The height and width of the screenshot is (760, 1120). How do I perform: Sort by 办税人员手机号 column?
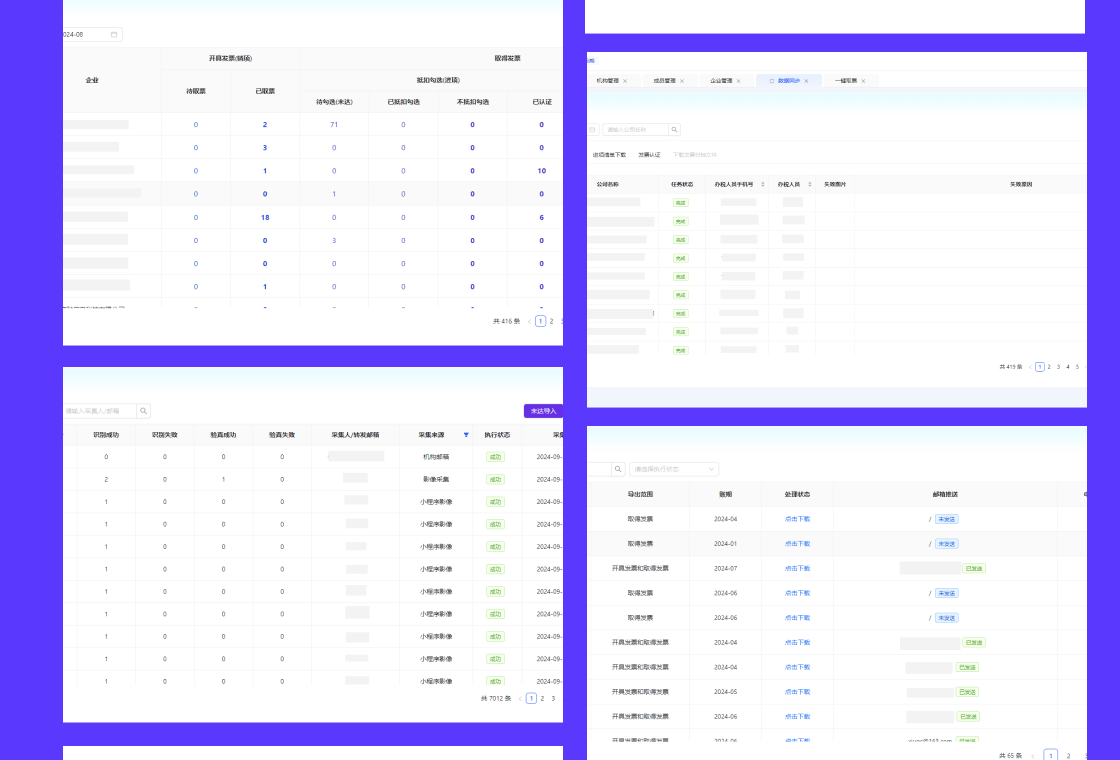pyautogui.click(x=762, y=184)
